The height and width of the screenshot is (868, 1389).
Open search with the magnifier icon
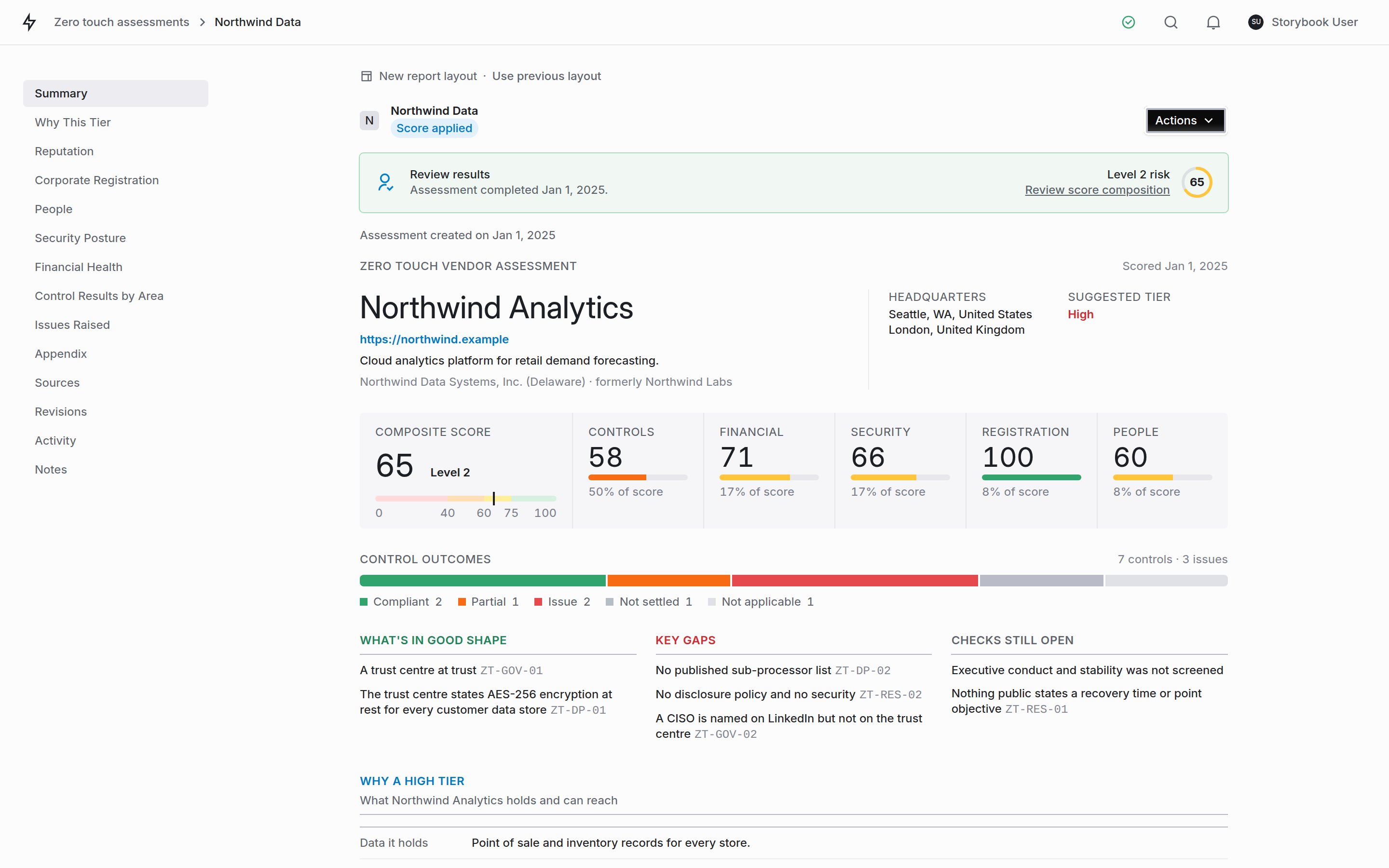coord(1171,22)
